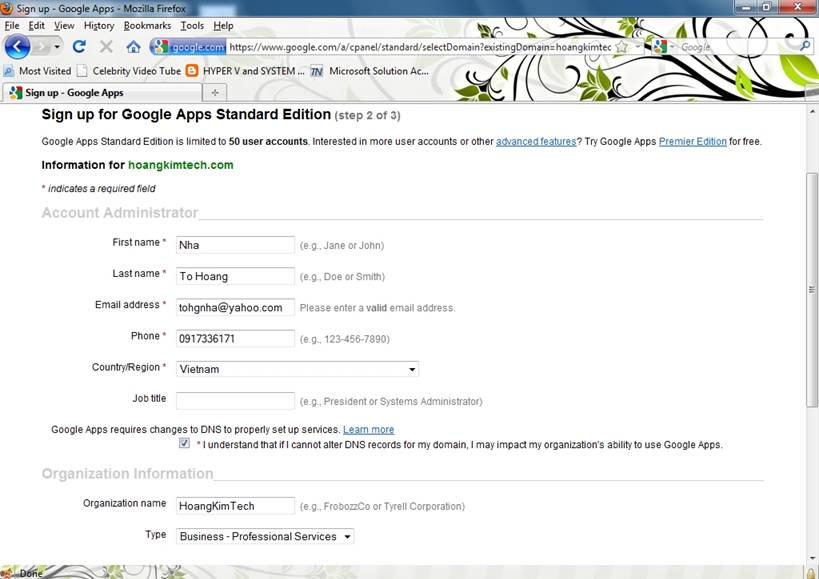Screen dimensions: 819x579
Task: Follow the Premier Edition link
Action: [693, 141]
